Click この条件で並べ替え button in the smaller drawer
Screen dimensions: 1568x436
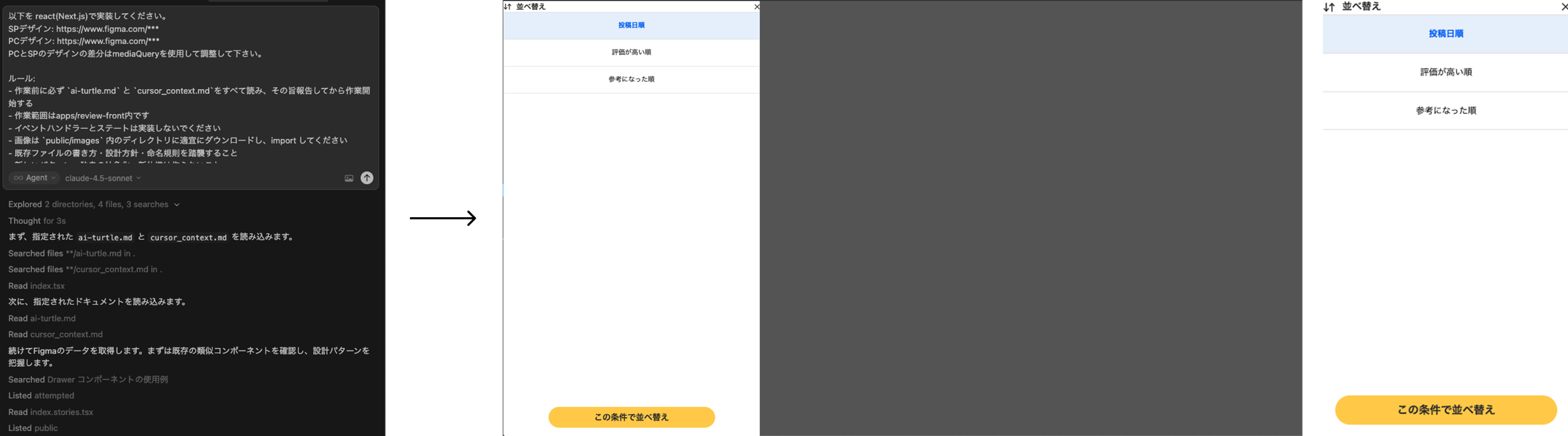631,417
